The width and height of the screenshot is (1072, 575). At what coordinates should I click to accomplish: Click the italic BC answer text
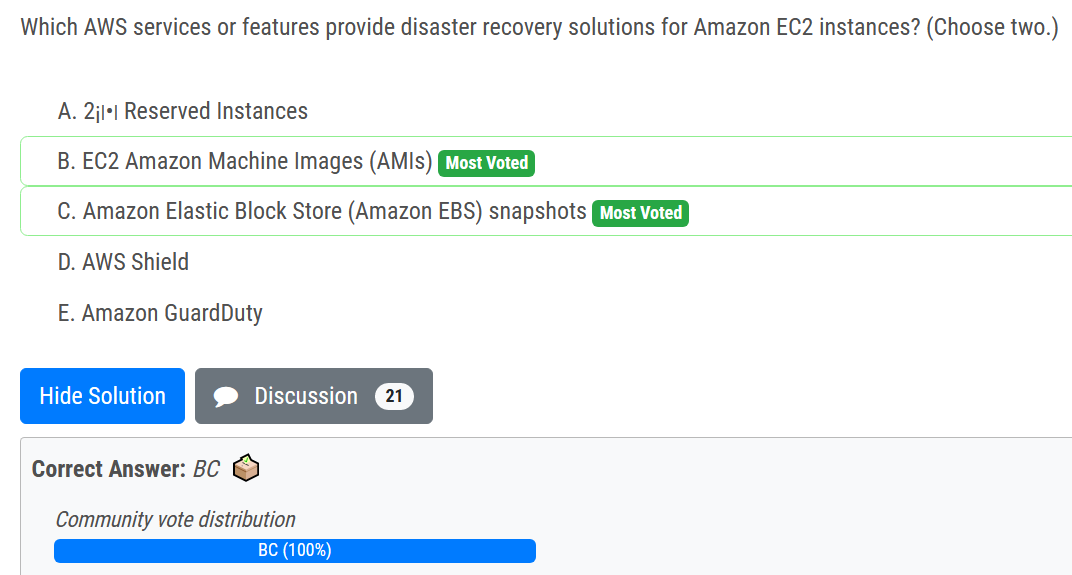point(206,469)
